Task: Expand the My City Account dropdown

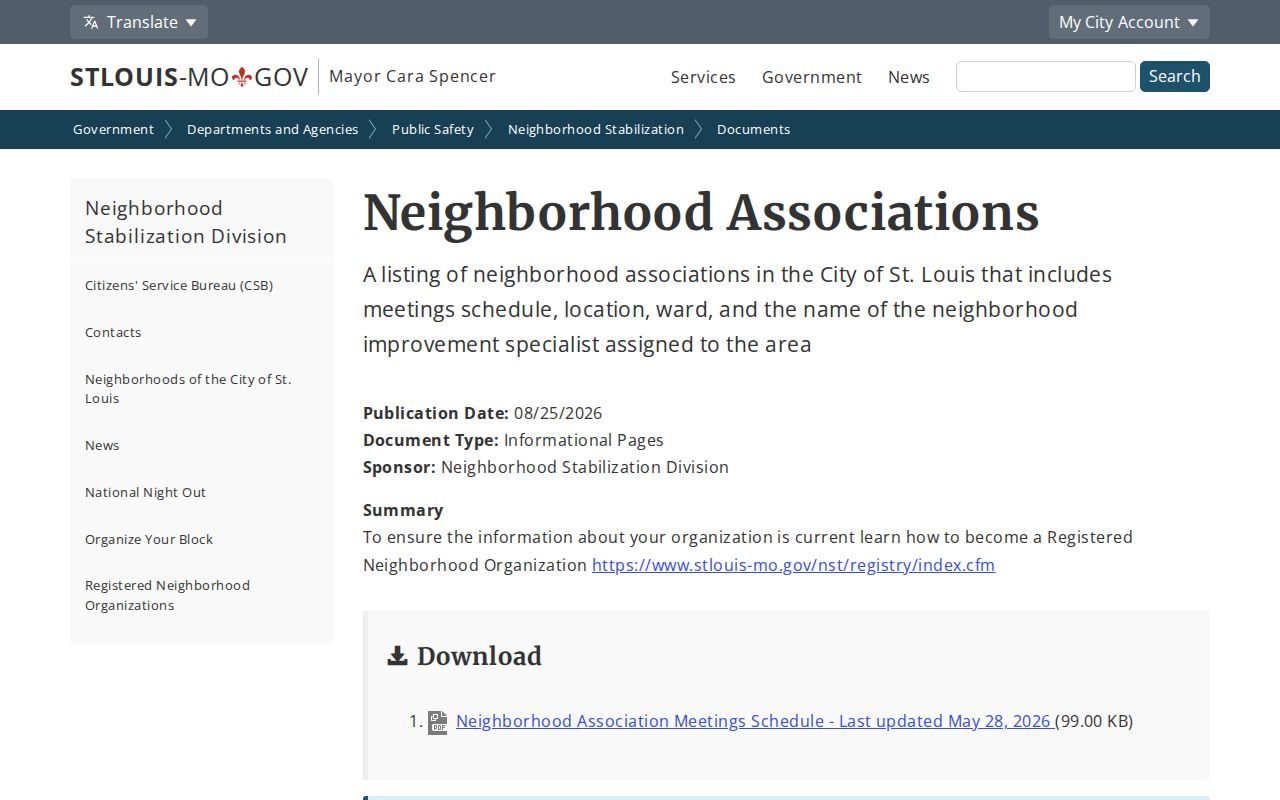Action: coord(1129,22)
